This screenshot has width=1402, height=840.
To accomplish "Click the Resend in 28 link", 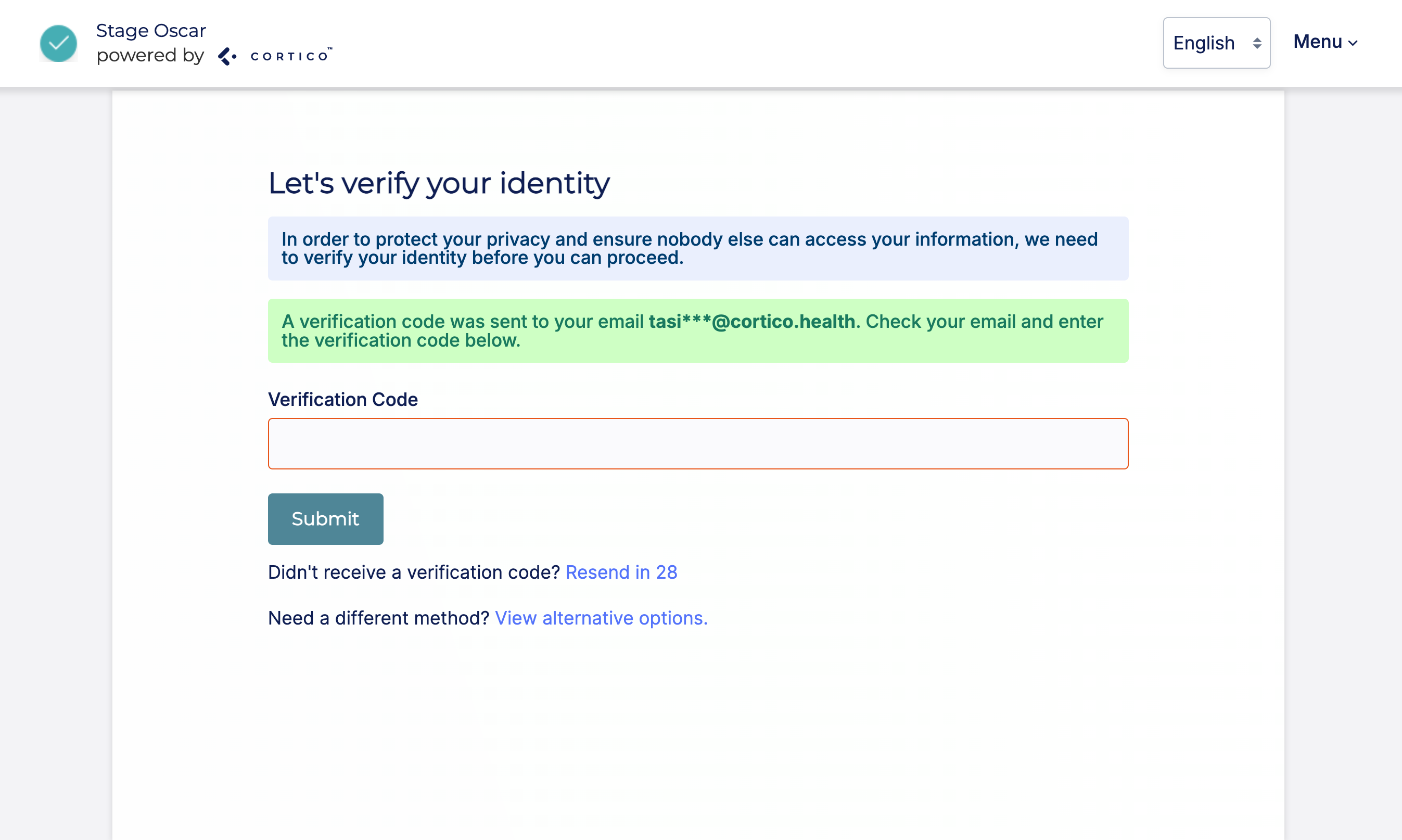I will pyautogui.click(x=621, y=572).
